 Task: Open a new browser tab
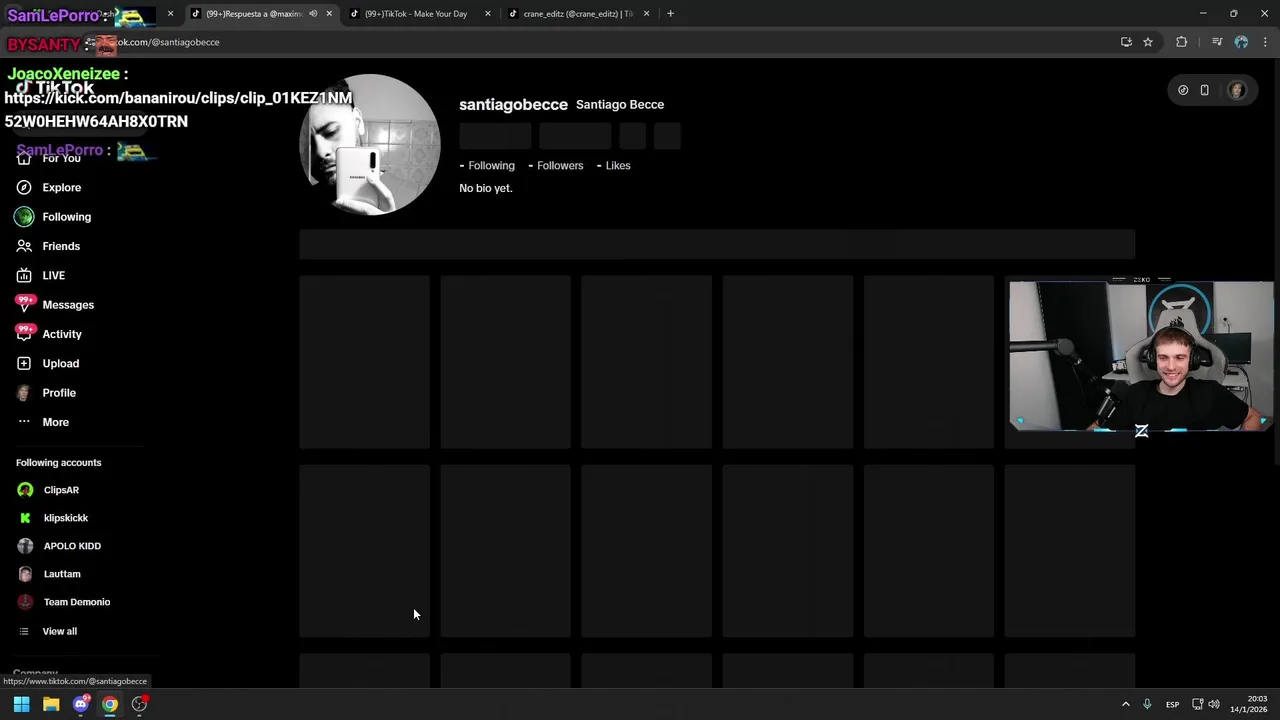670,14
